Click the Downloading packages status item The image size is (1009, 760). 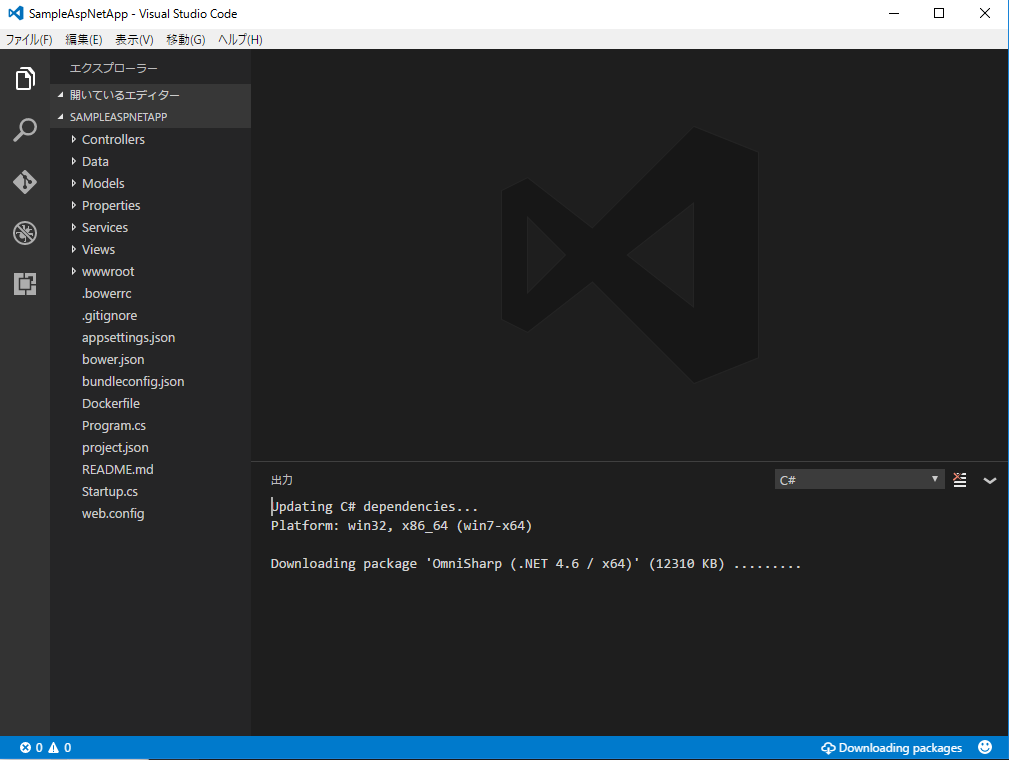(x=891, y=748)
